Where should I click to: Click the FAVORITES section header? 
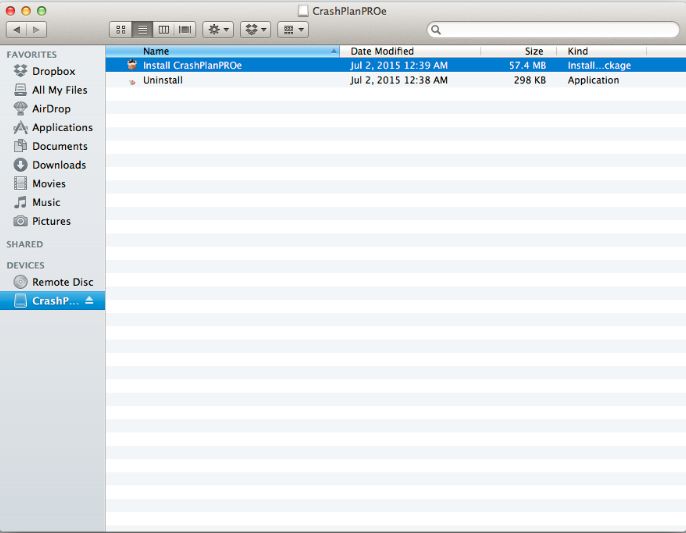[x=32, y=55]
